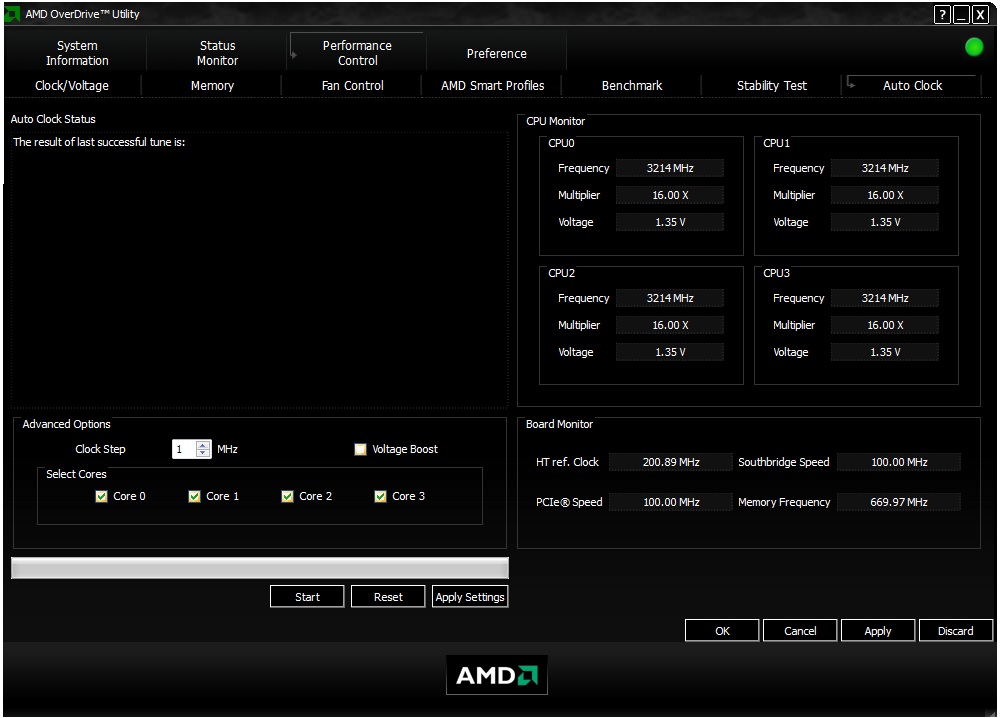Click CPU2 Multiplier value 16.00 X
The width and height of the screenshot is (1000, 718).
point(670,325)
